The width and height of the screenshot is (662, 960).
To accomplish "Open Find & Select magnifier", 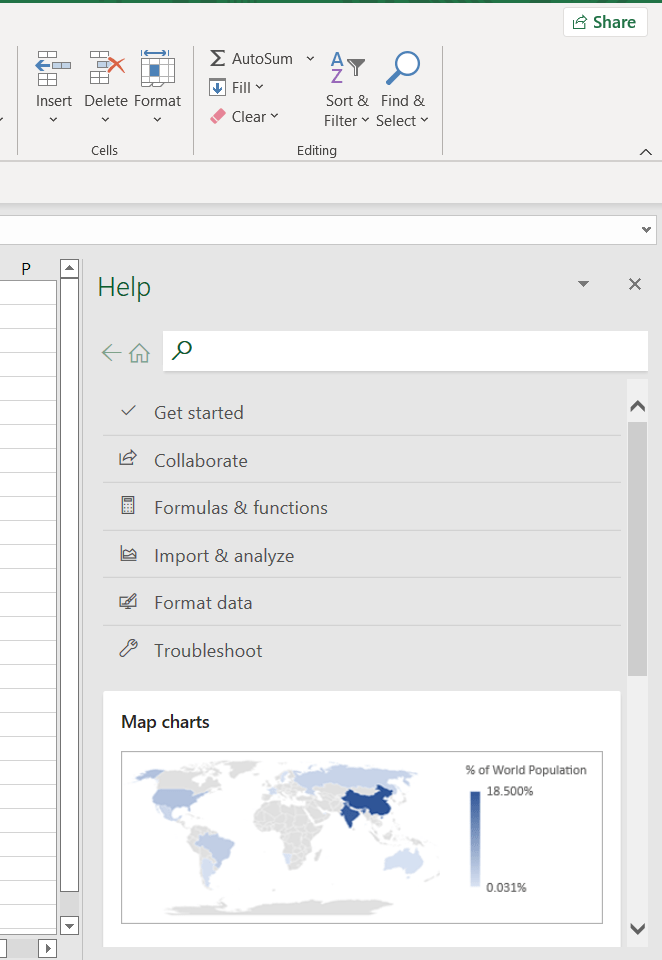I will pos(403,70).
